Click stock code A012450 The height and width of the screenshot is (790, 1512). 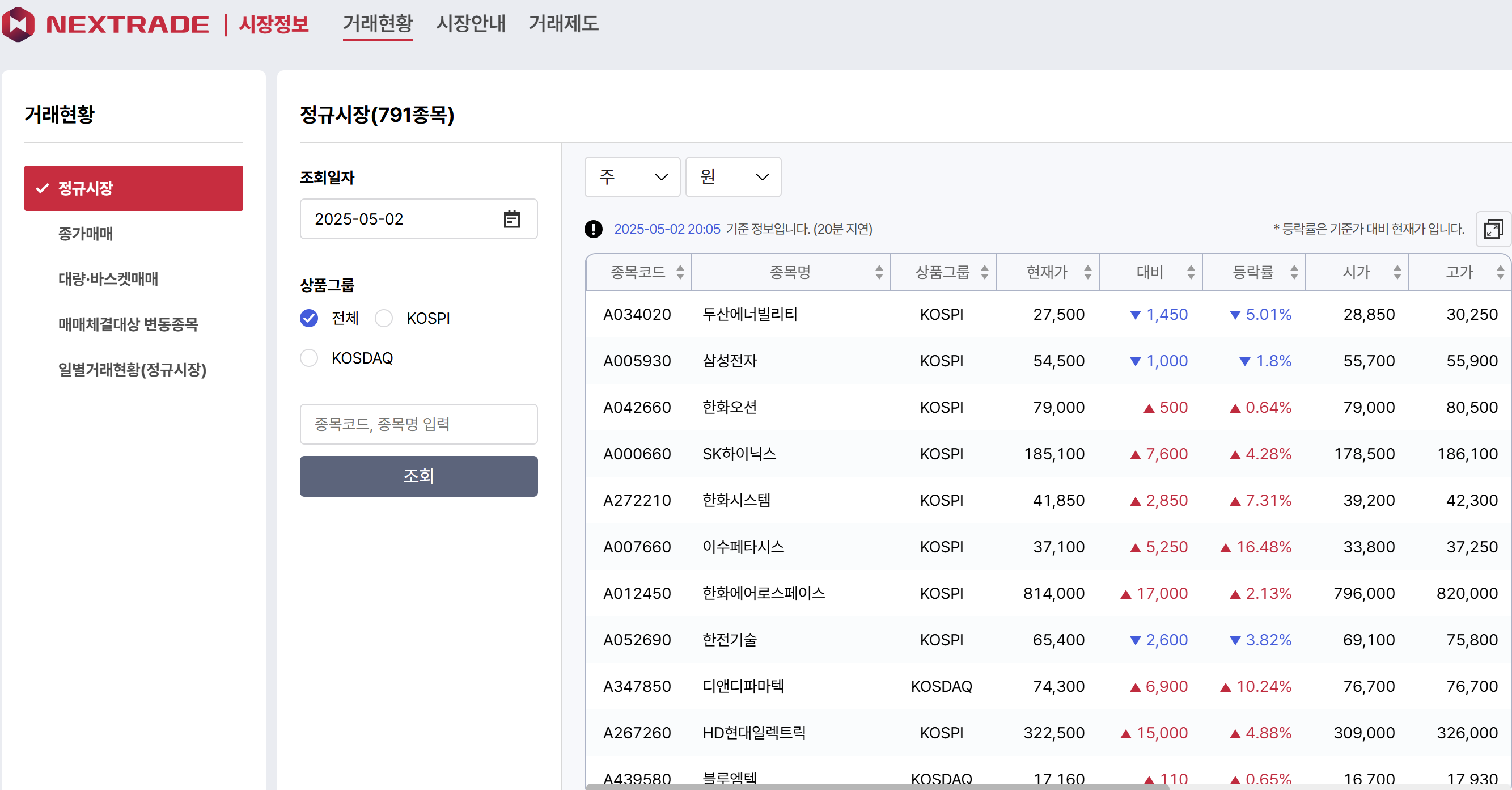pos(637,593)
